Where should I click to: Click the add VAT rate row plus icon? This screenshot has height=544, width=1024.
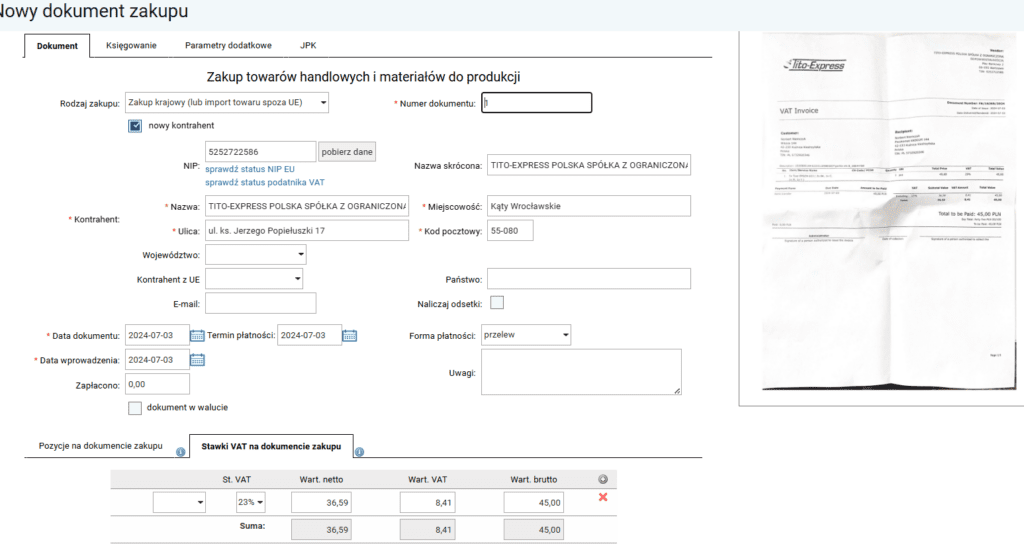tap(602, 480)
